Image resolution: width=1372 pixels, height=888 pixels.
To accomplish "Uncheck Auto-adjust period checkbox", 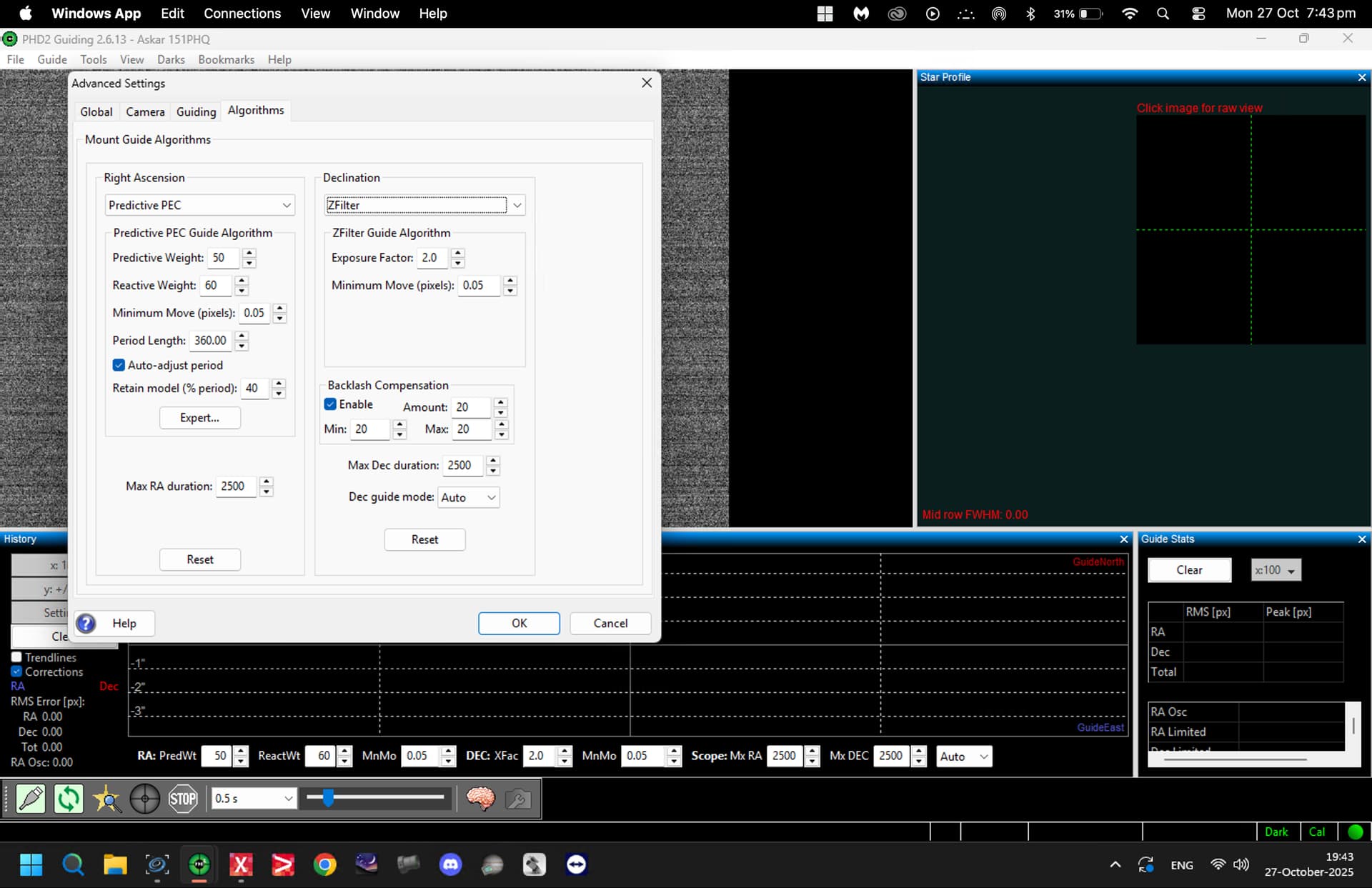I will [119, 365].
